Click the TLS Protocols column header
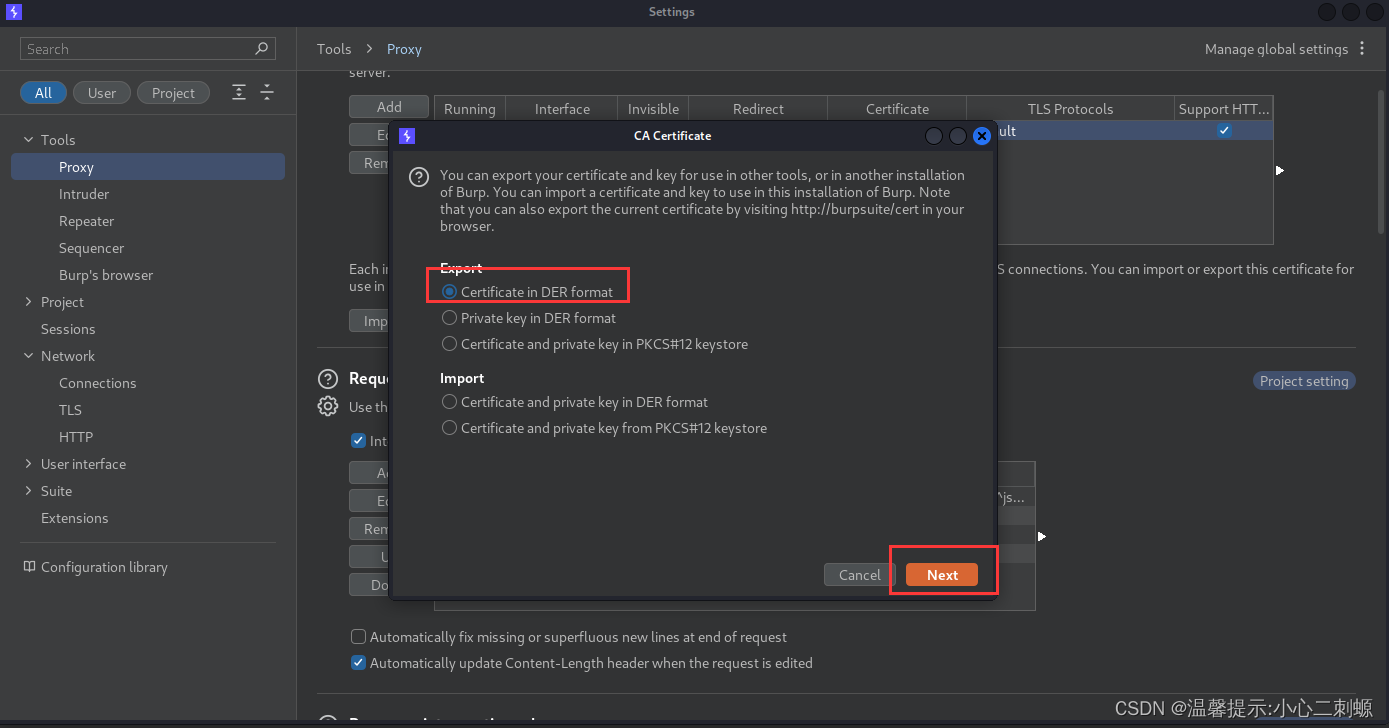1389x728 pixels. pos(1070,109)
